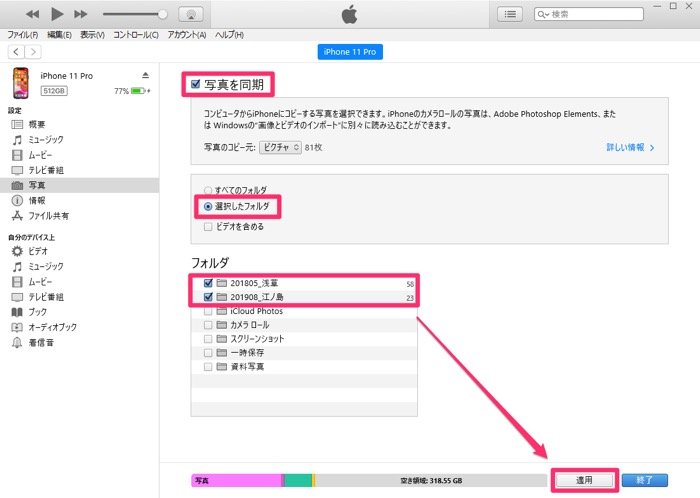
Task: Open ミュージック under 設定
Action: coord(46,140)
